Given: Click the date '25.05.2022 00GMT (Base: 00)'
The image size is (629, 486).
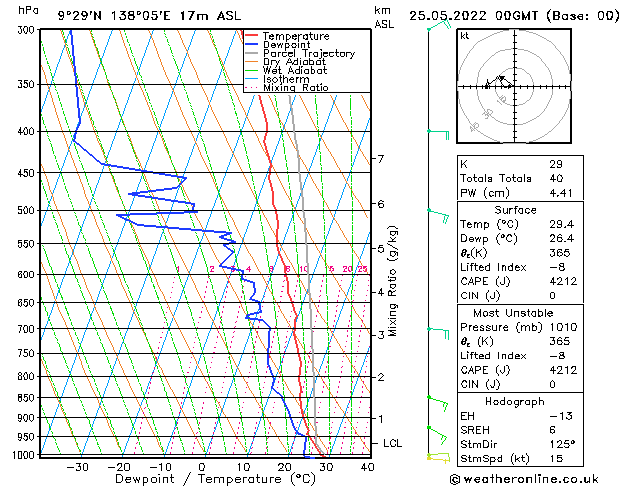Looking at the screenshot, I should pos(514,16).
